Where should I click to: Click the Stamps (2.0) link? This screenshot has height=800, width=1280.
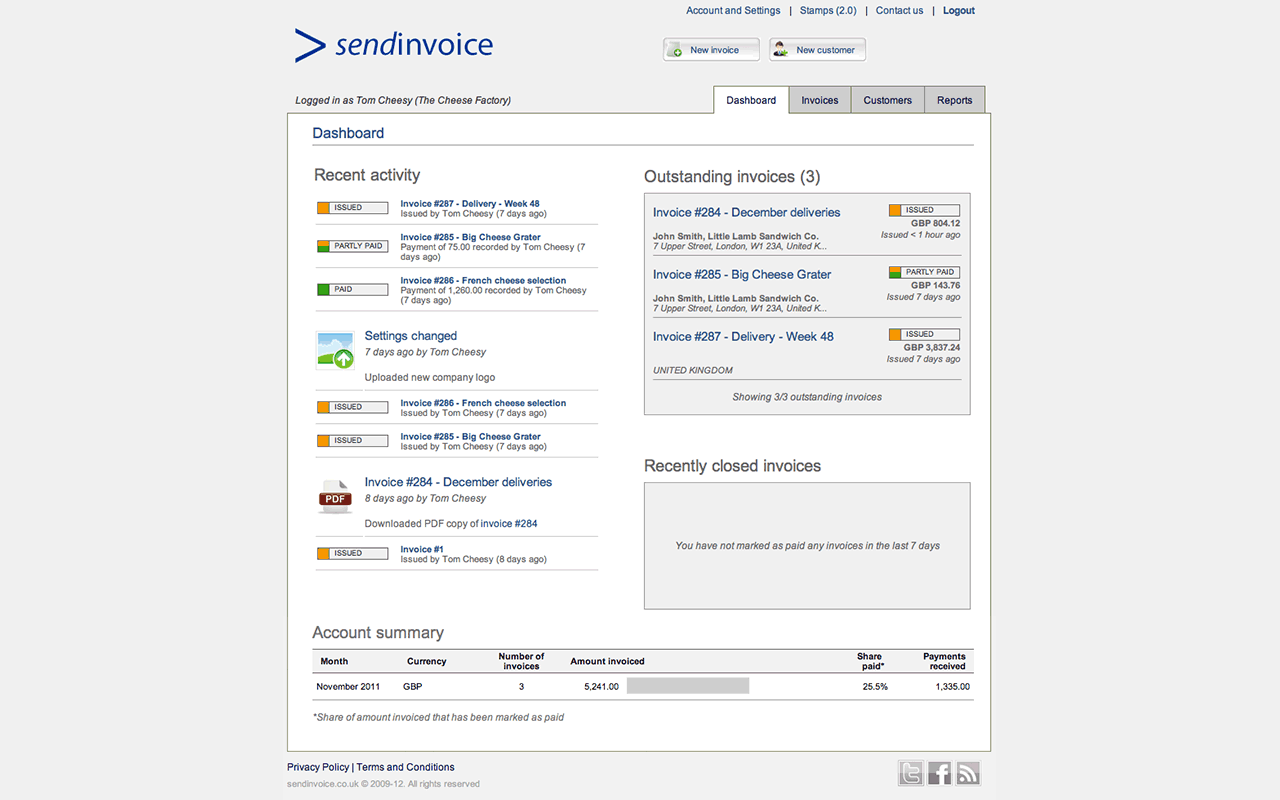pyautogui.click(x=828, y=10)
